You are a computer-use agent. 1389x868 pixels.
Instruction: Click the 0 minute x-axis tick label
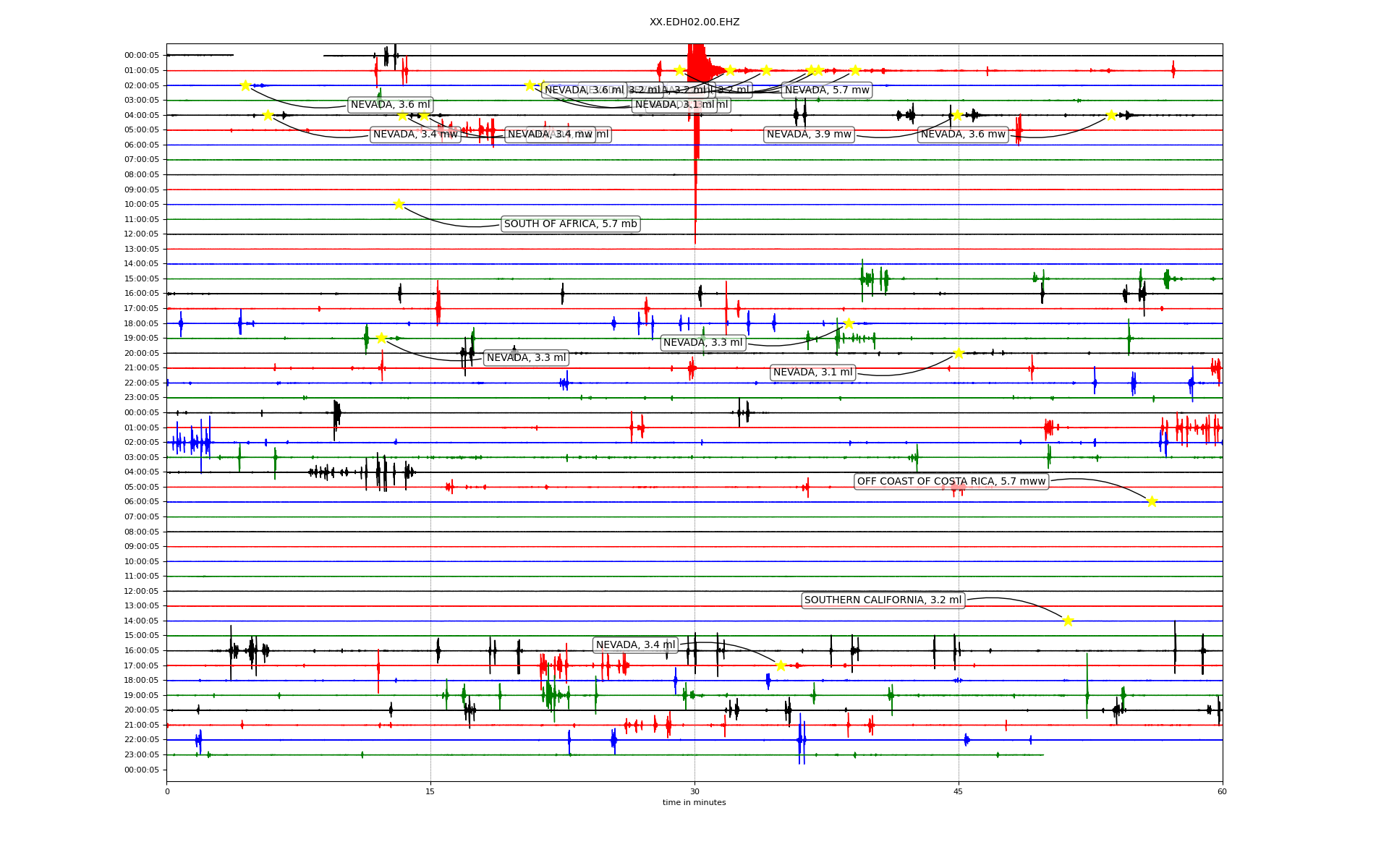[167, 791]
